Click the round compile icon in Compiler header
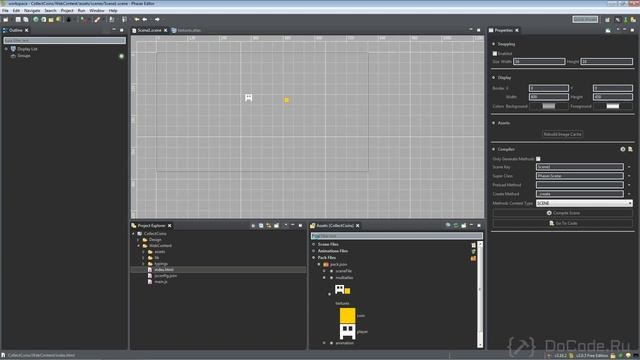The height and width of the screenshot is (360, 640). click(622, 149)
